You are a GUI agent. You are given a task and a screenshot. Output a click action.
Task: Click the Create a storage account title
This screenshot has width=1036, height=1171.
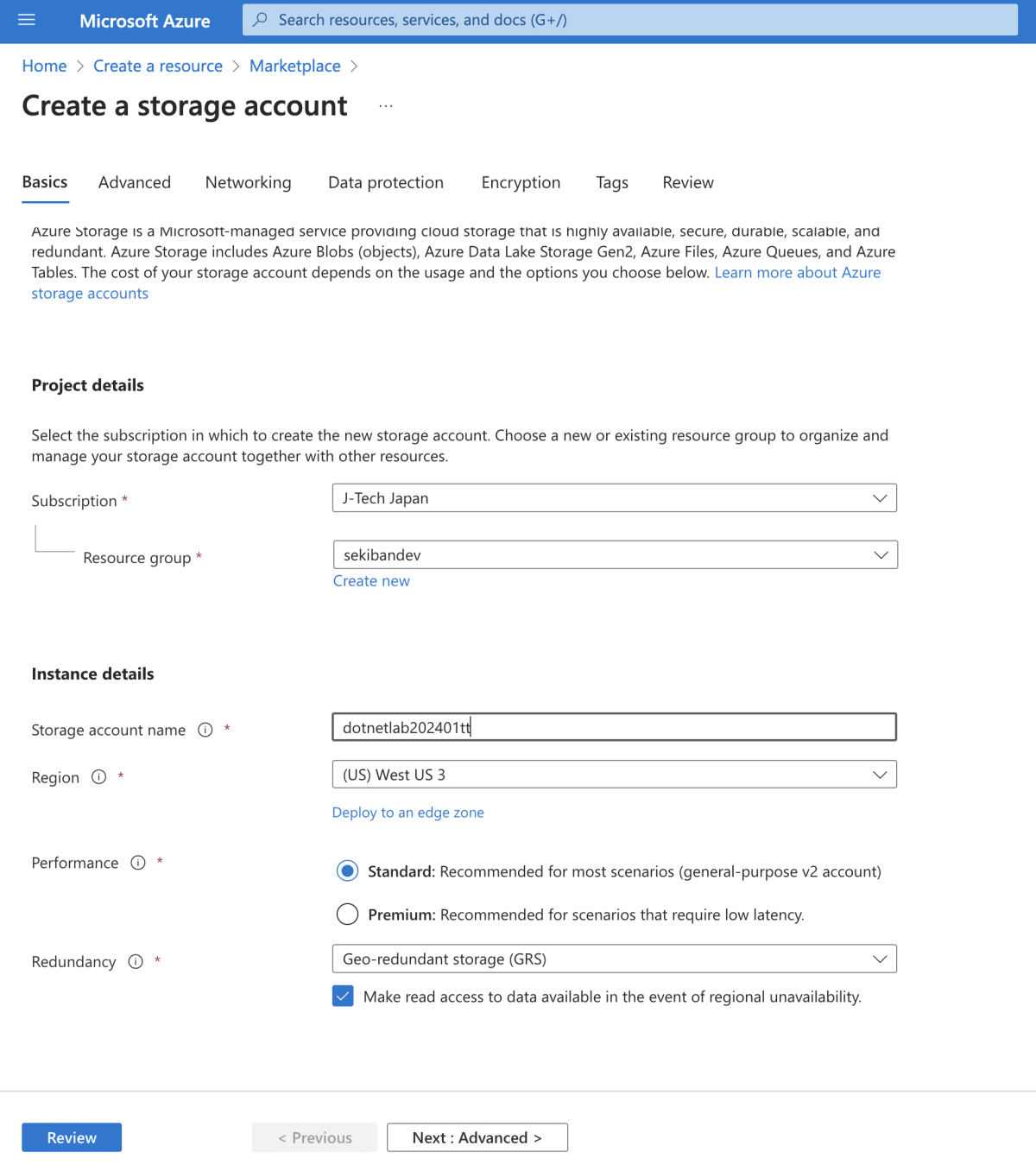point(185,106)
